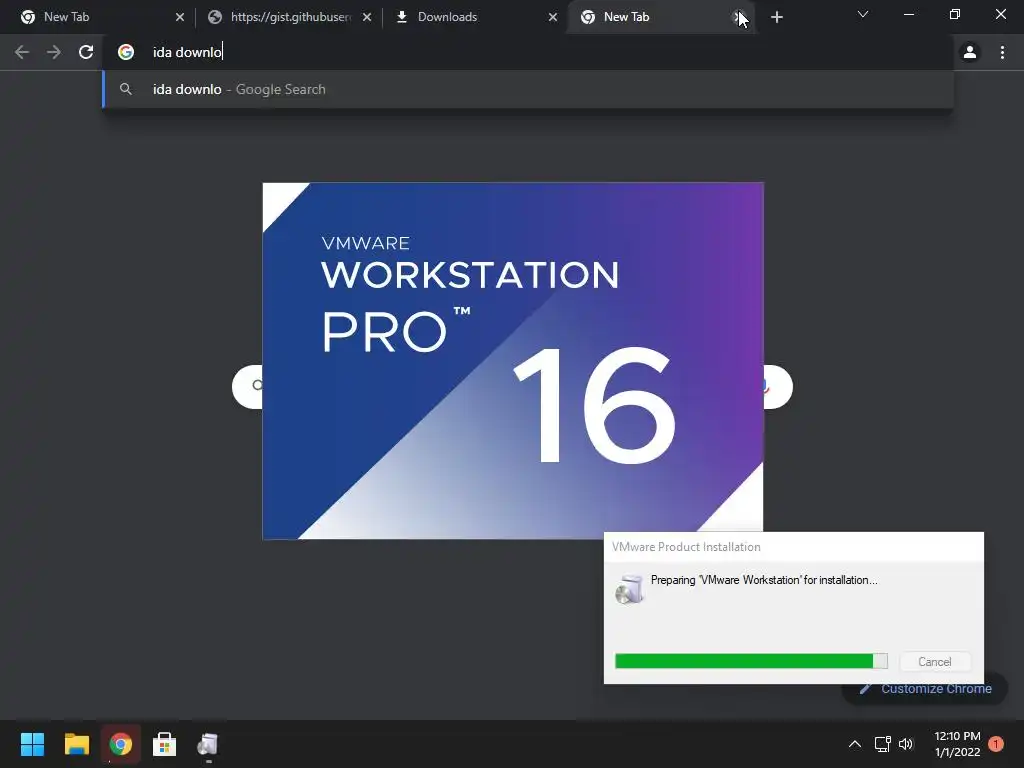
Task: Close the Downloads tab
Action: 553,17
